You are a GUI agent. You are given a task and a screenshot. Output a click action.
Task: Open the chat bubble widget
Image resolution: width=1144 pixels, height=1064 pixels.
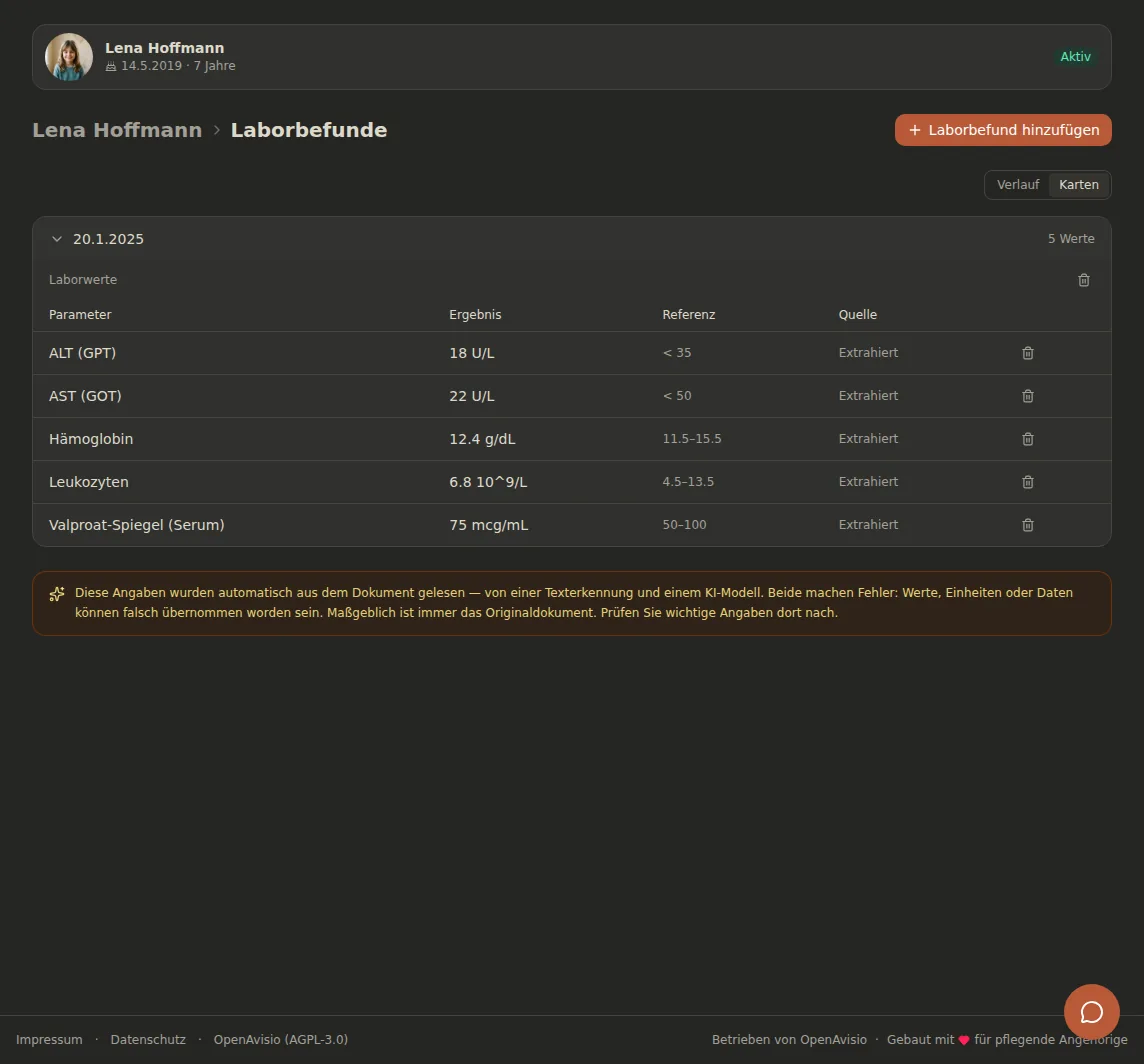point(1091,1012)
